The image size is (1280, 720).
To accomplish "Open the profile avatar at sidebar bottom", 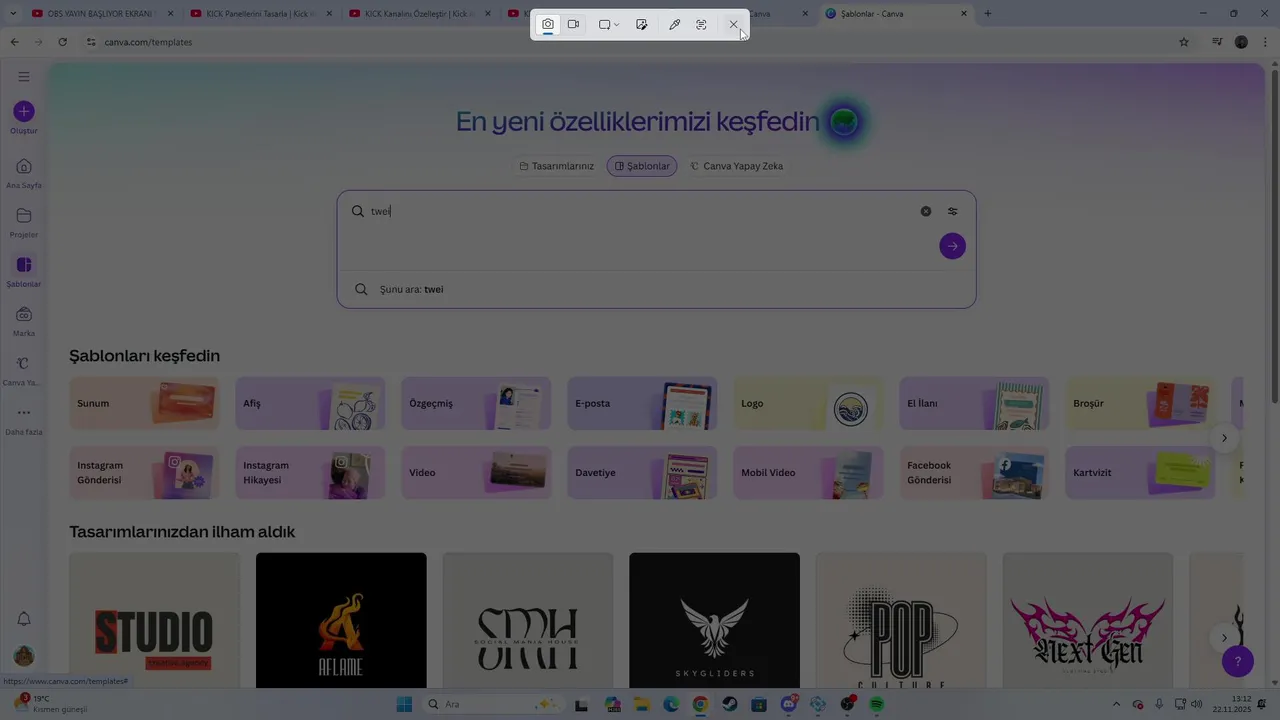I will [24, 656].
